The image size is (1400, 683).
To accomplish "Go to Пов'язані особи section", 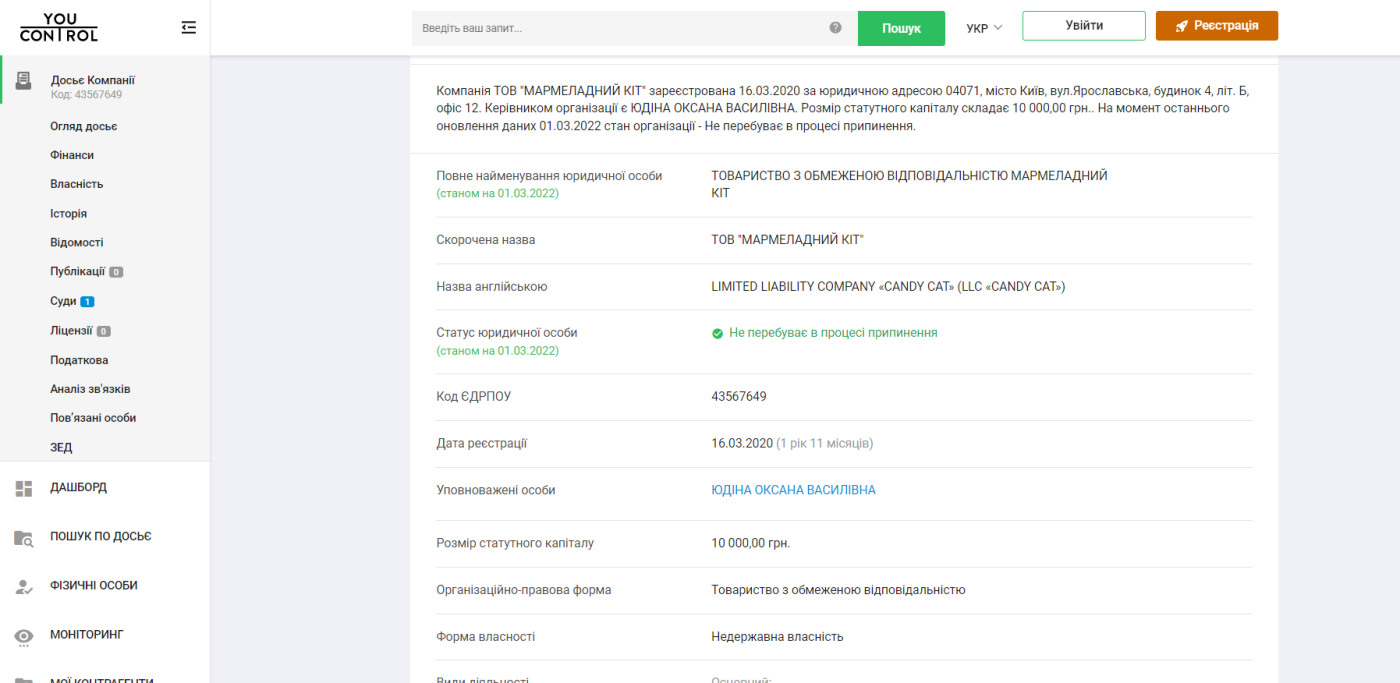I will (x=93, y=418).
